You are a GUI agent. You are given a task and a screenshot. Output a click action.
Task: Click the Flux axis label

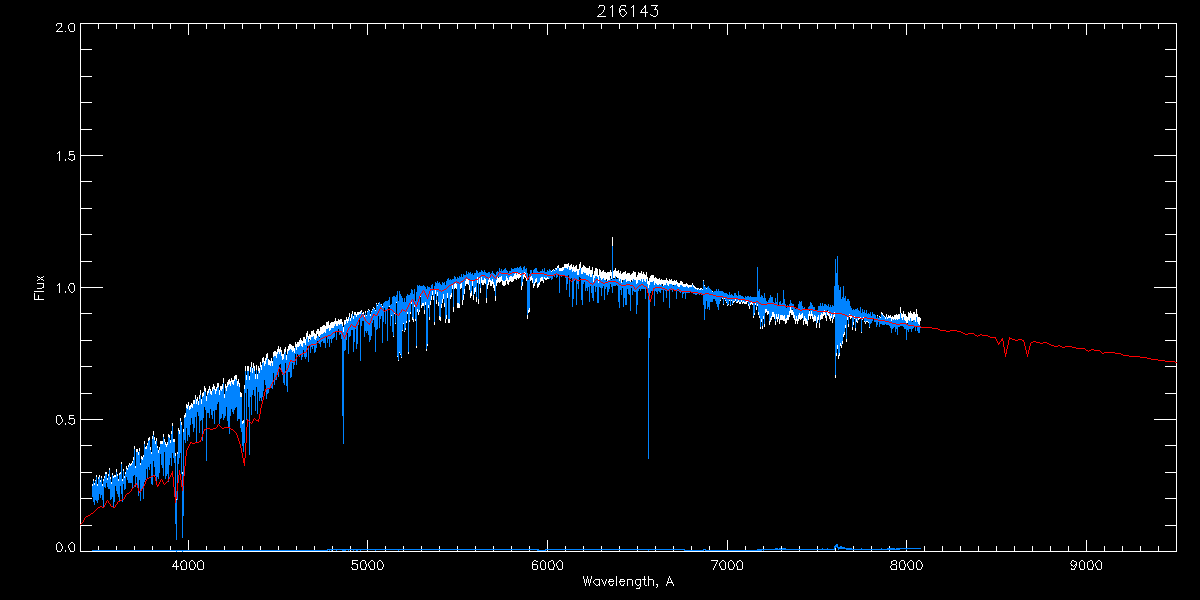pyautogui.click(x=39, y=288)
